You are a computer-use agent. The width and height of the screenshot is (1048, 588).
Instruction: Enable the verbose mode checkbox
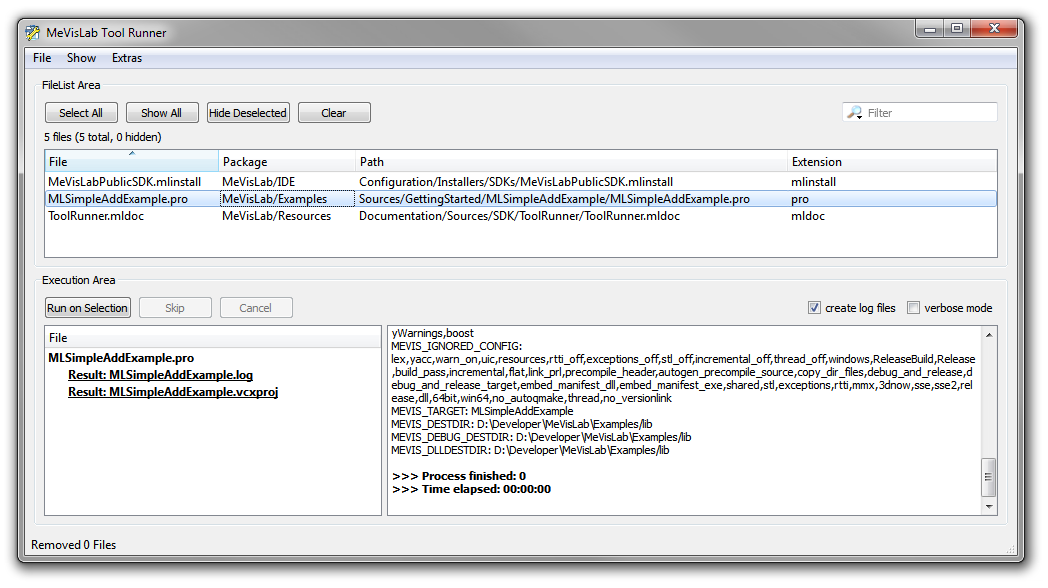point(913,308)
